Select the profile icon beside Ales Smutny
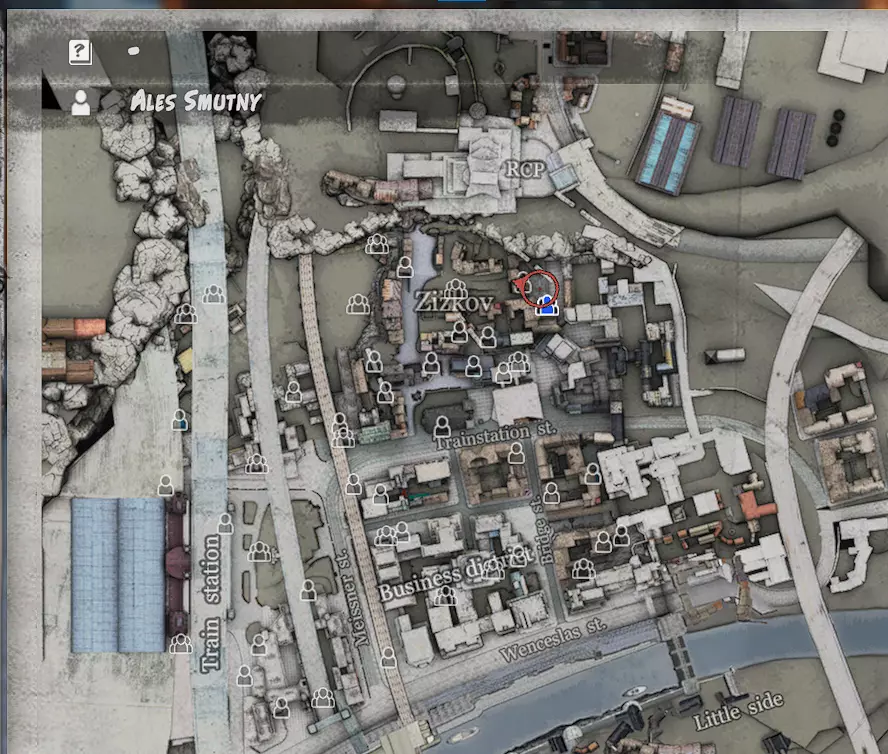The height and width of the screenshot is (754, 888). pyautogui.click(x=80, y=103)
